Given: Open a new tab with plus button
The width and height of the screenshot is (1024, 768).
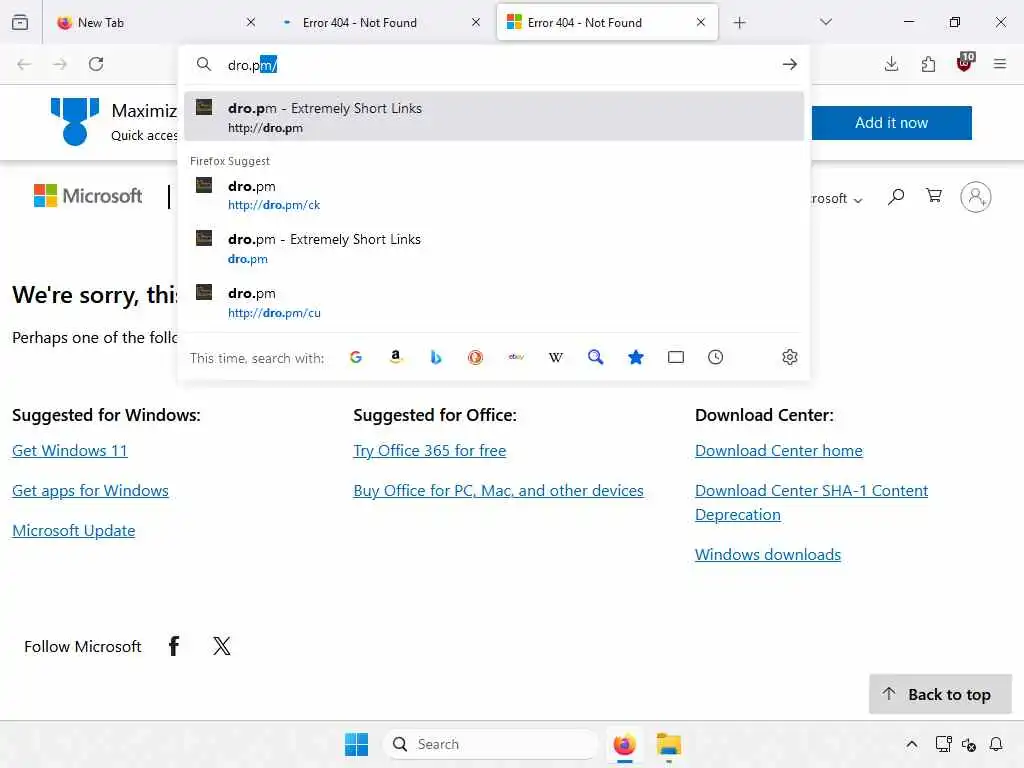Looking at the screenshot, I should (739, 23).
